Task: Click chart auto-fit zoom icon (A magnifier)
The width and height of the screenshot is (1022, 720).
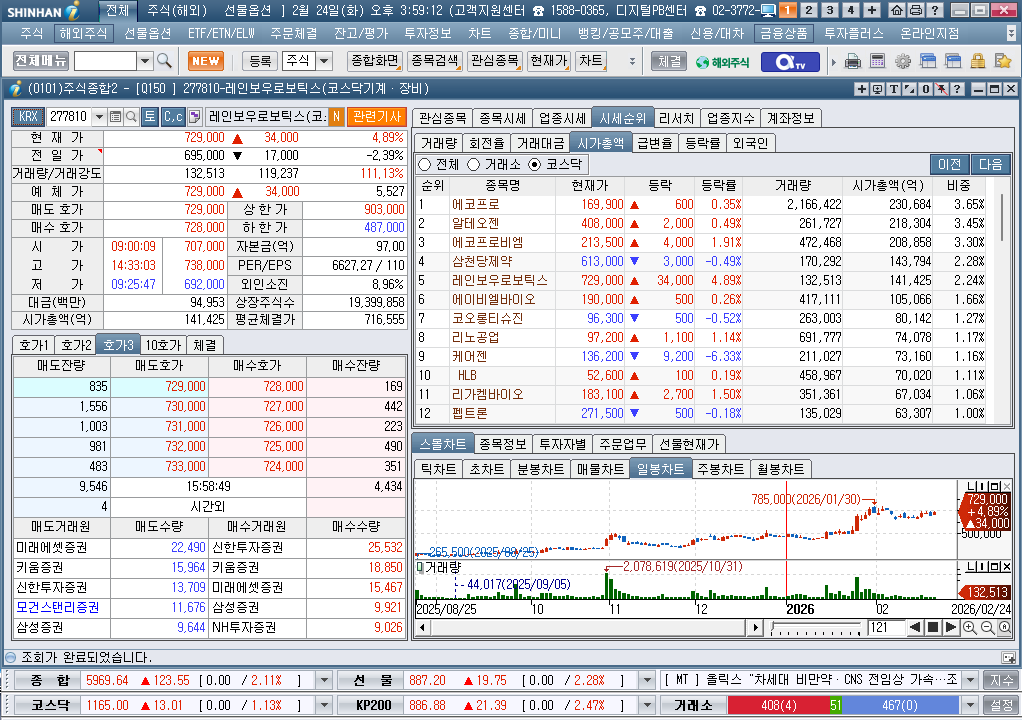Action: pos(1005,627)
